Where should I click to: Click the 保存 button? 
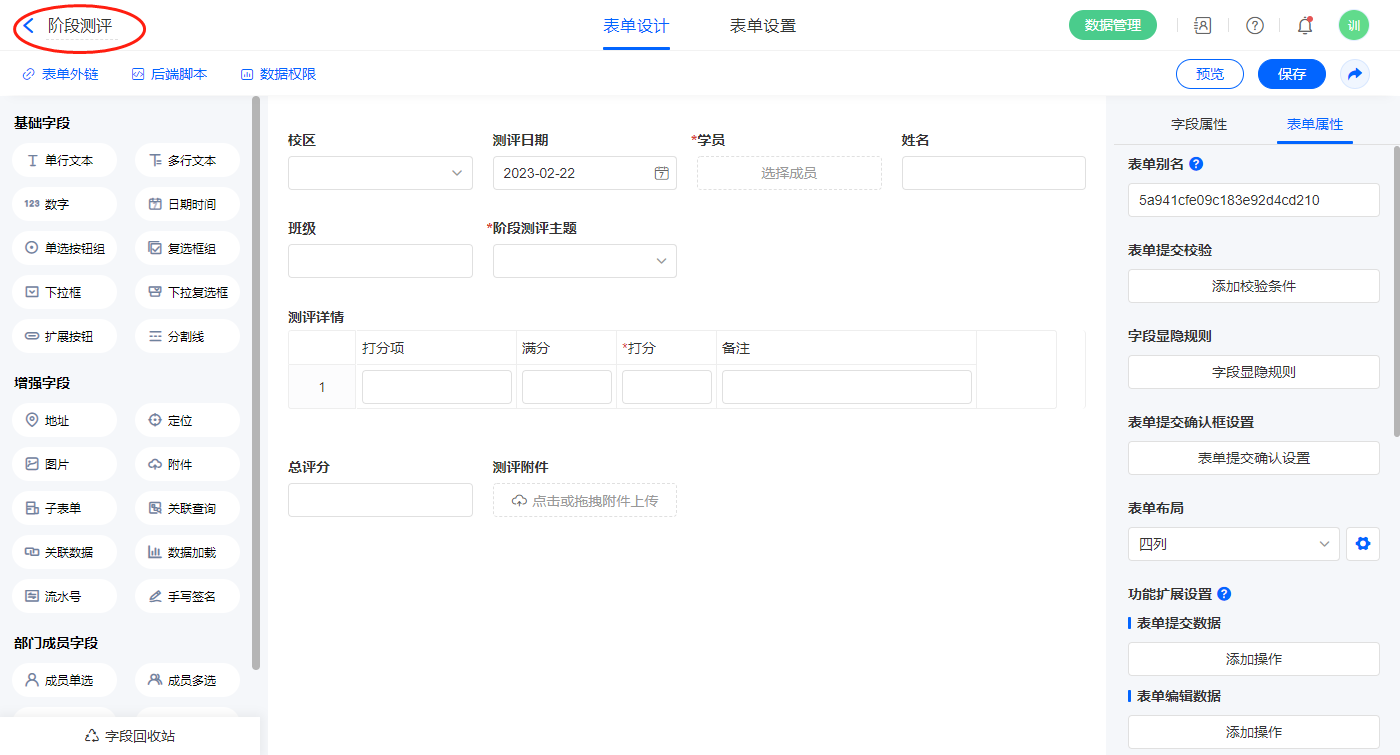click(x=1291, y=74)
